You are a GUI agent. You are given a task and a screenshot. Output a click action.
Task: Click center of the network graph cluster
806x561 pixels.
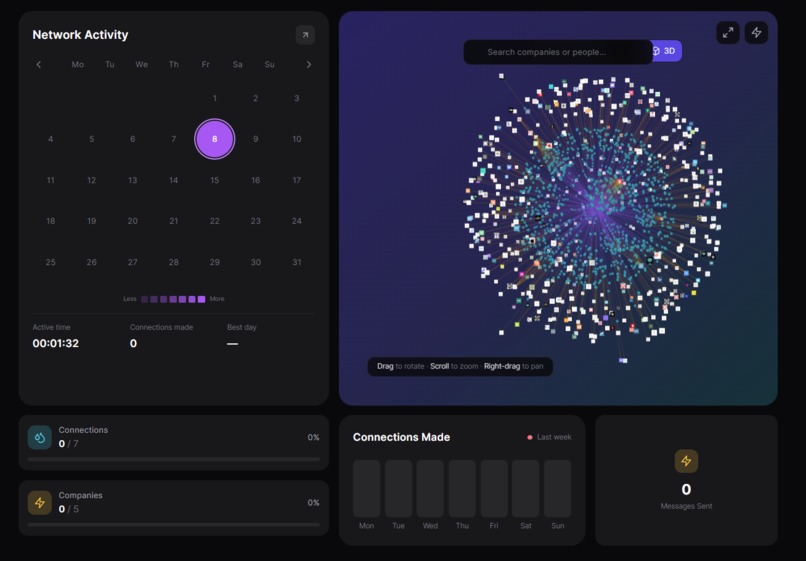pos(595,208)
